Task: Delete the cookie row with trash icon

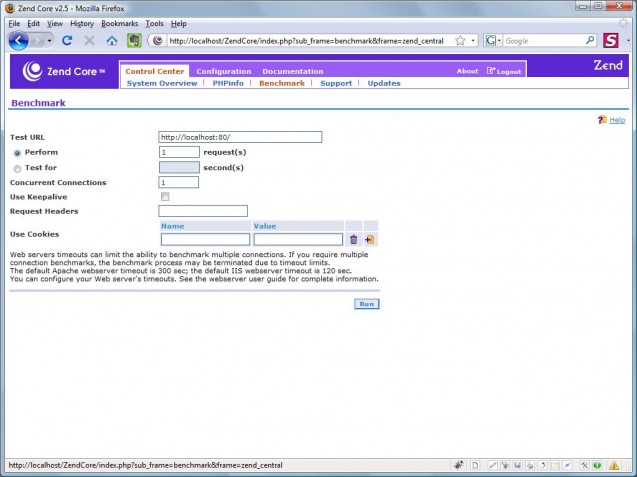Action: (x=353, y=240)
